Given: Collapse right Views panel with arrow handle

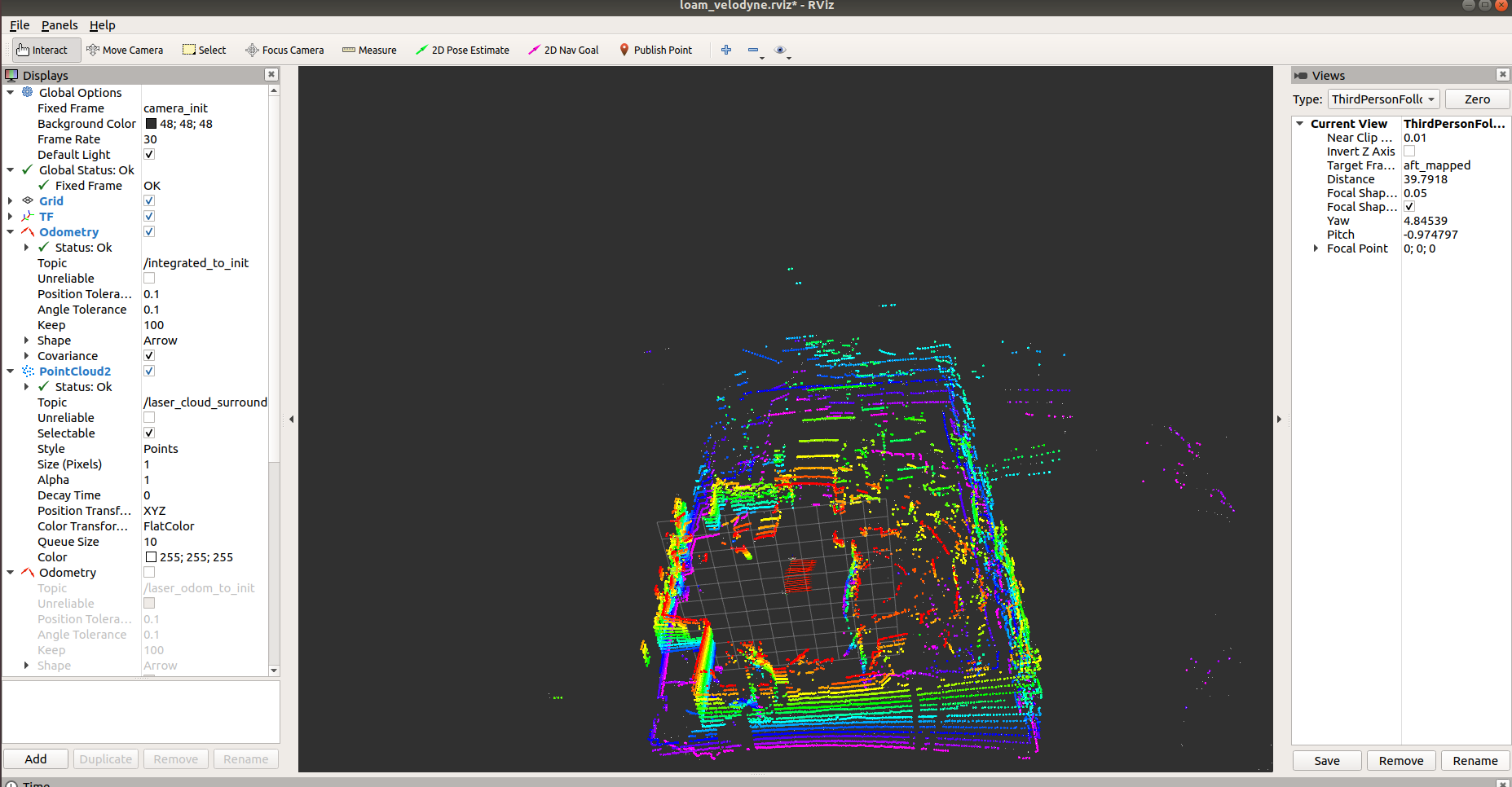Looking at the screenshot, I should coord(1279,419).
